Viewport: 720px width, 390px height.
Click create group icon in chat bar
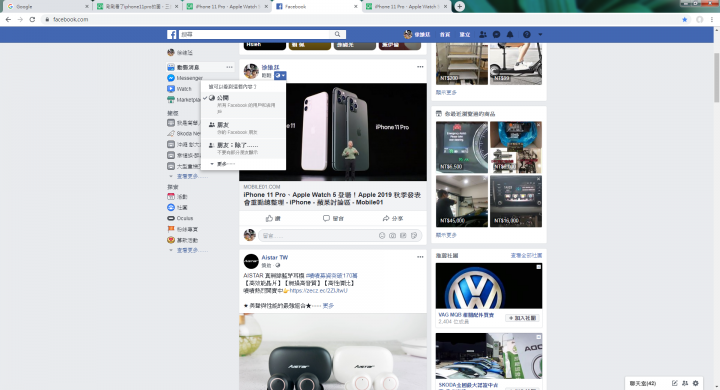click(685, 383)
